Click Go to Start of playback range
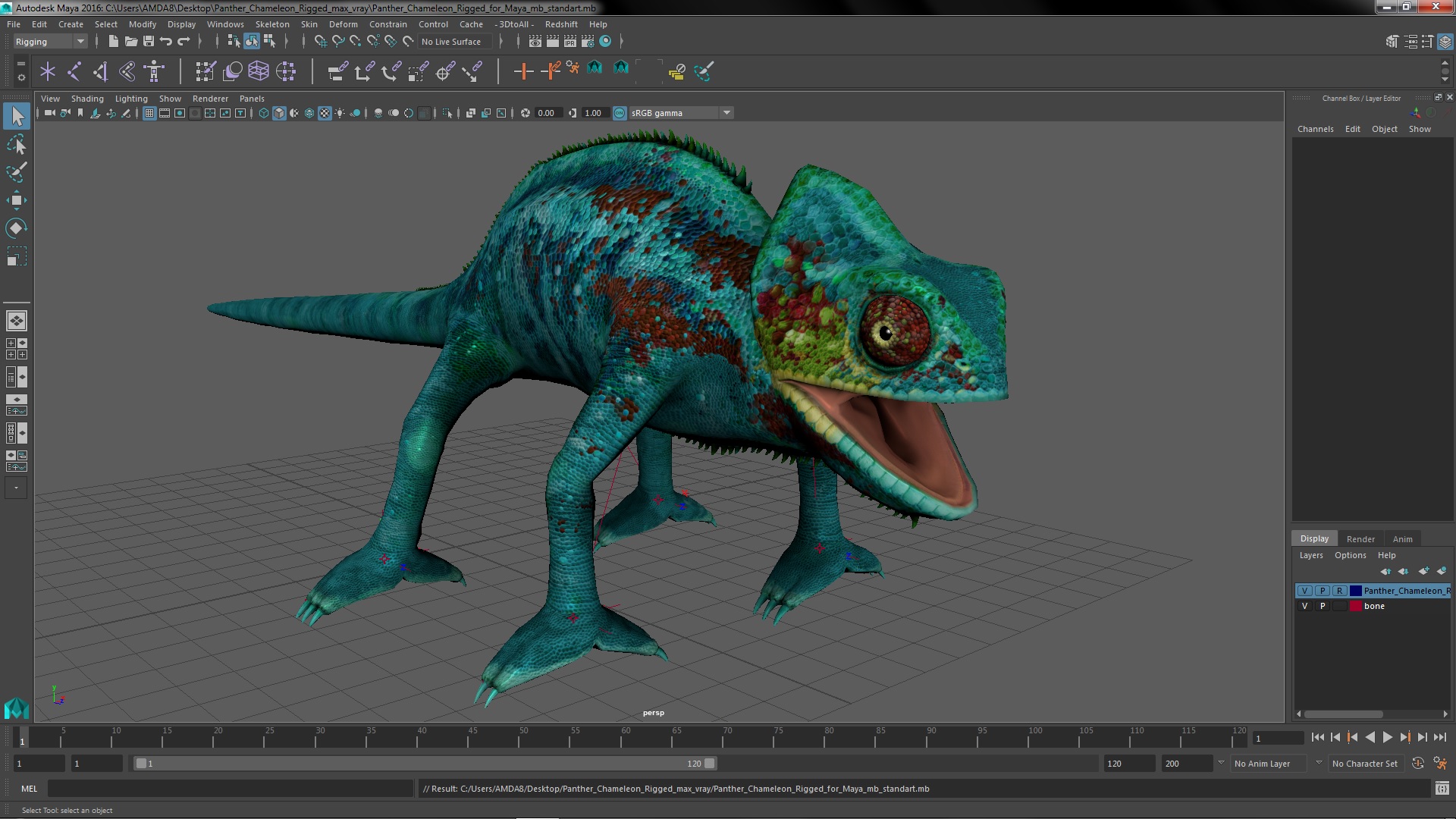This screenshot has height=819, width=1456. pos(1317,737)
